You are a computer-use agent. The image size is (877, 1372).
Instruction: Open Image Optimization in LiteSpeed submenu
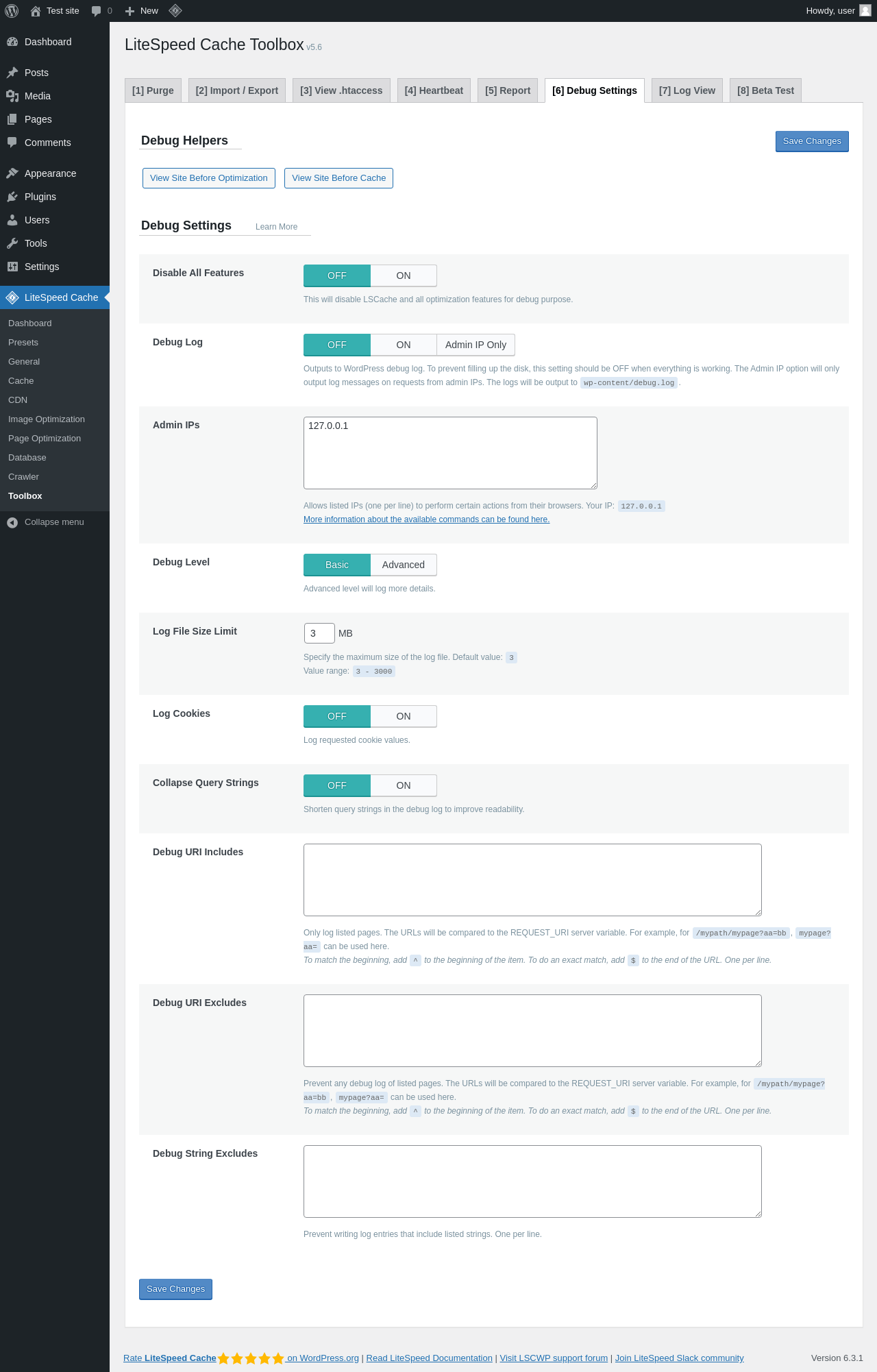47,419
